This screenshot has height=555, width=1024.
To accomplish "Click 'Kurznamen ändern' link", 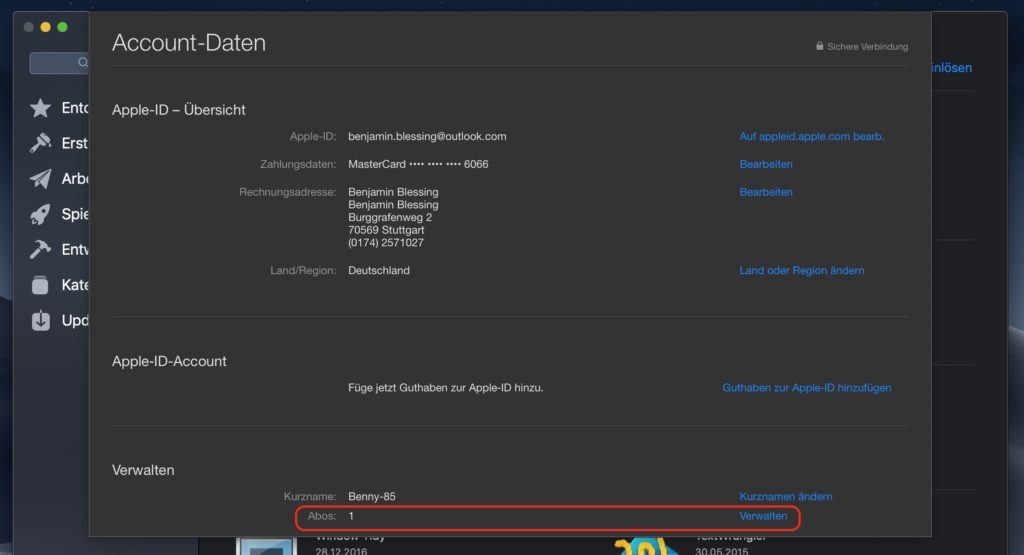I will [786, 497].
